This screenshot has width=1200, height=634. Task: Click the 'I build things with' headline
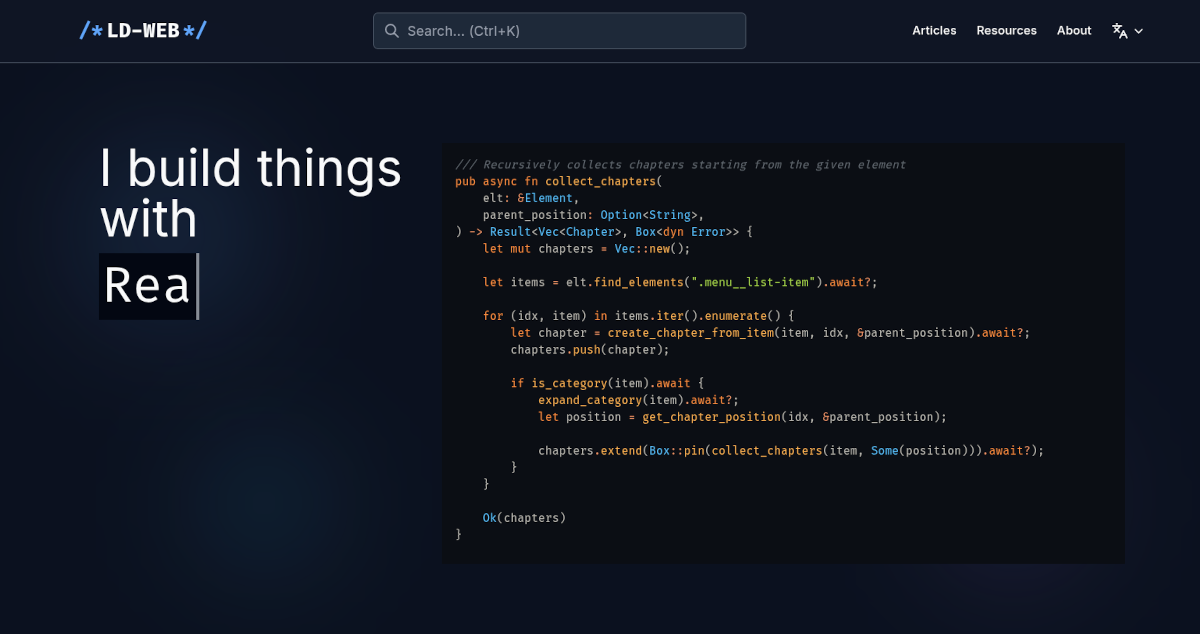point(251,193)
